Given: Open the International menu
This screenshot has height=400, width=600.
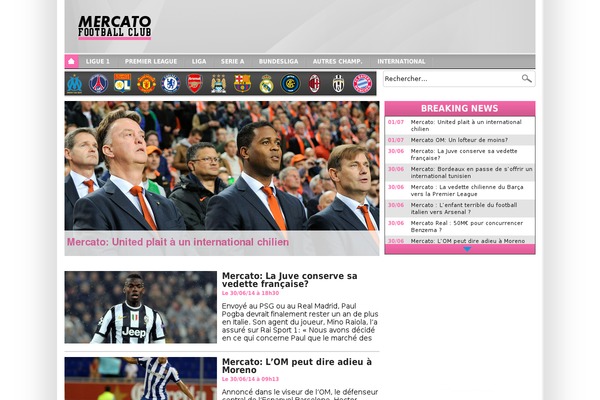Looking at the screenshot, I should pos(401,61).
